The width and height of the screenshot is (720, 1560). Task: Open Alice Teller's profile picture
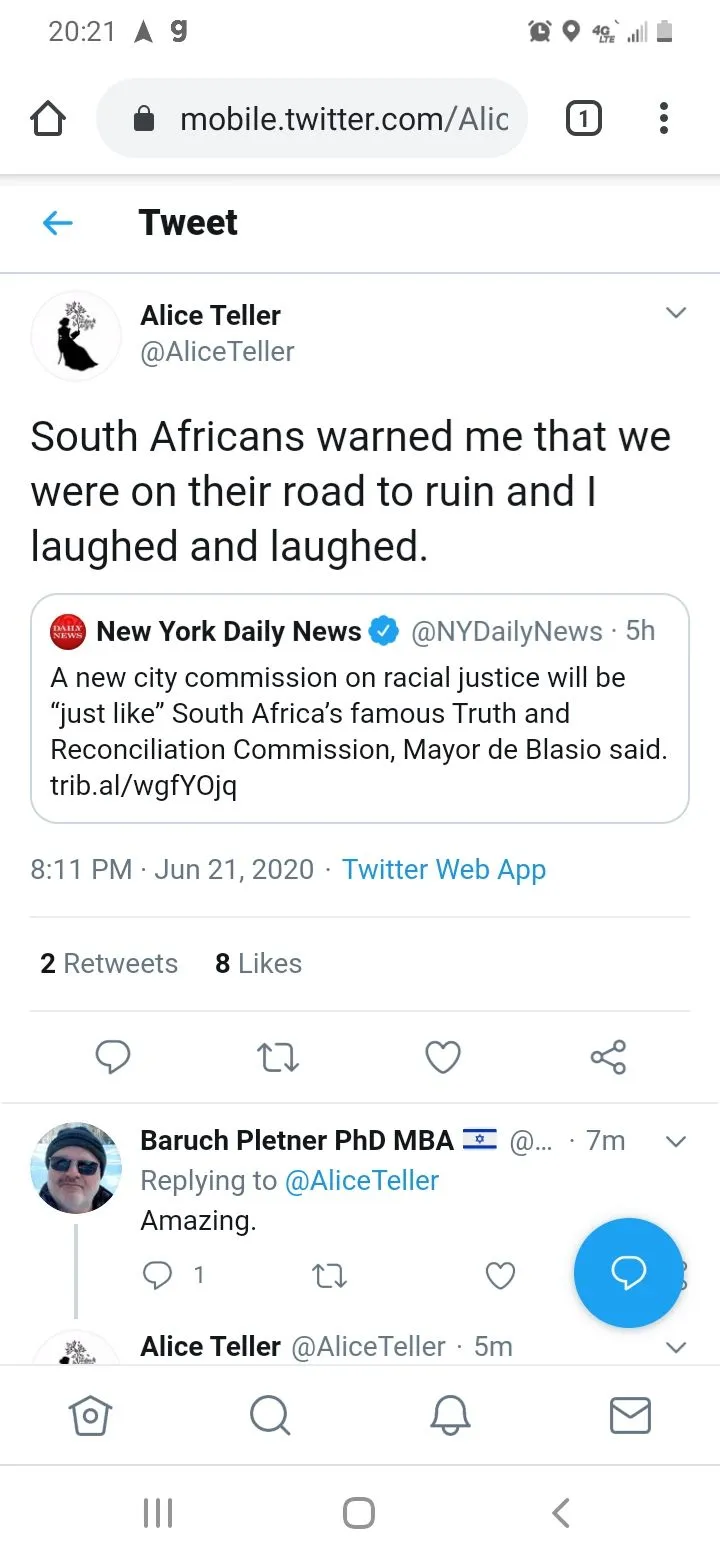tap(76, 335)
